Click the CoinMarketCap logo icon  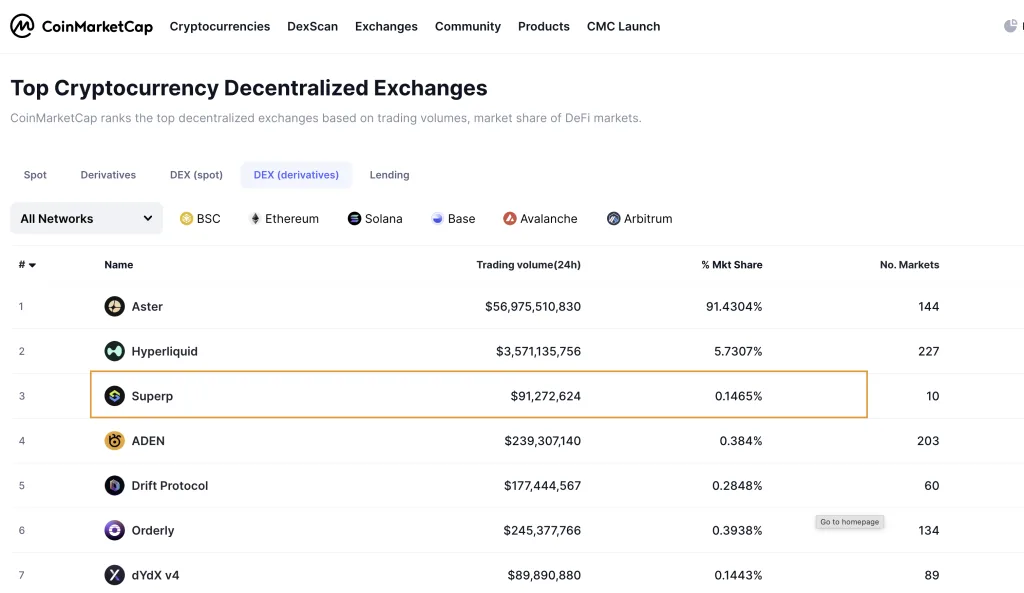point(22,26)
